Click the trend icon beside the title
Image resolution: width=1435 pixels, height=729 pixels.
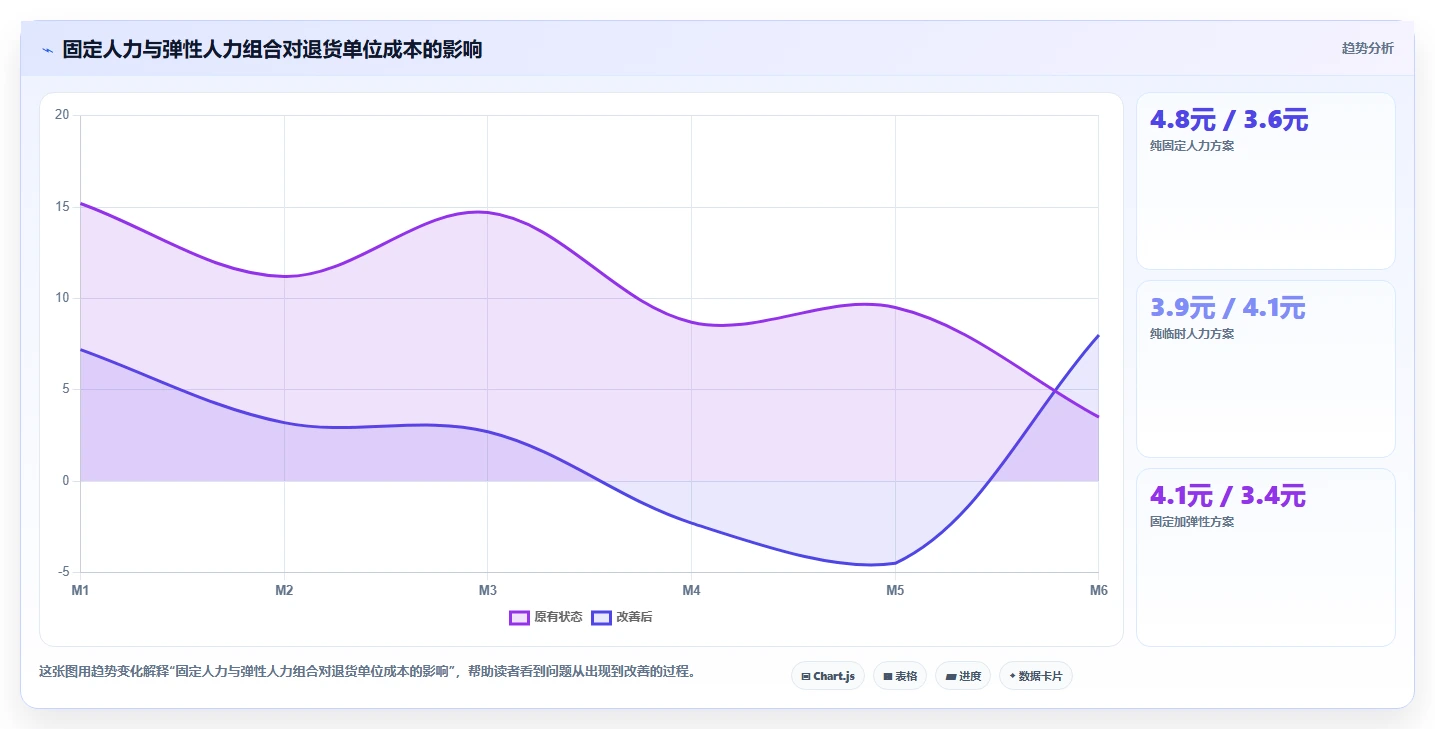[x=47, y=50]
